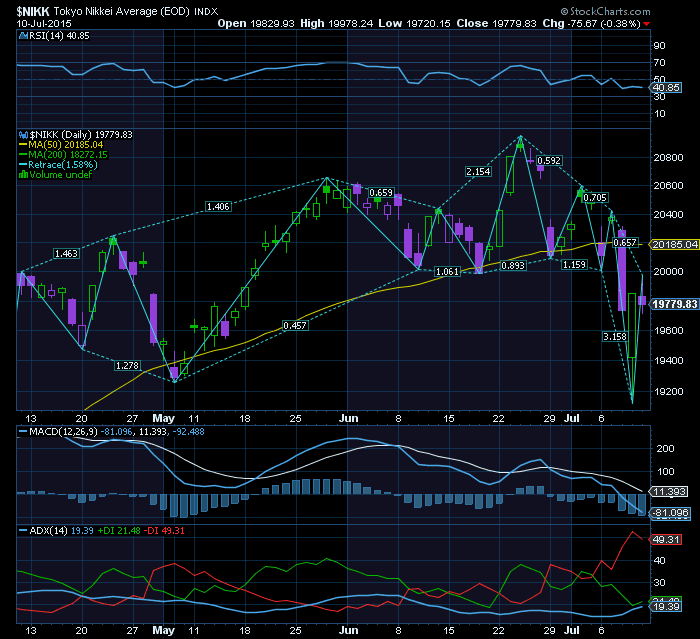
Task: Click the 11.393 MACD signal axis tag
Action: [670, 492]
